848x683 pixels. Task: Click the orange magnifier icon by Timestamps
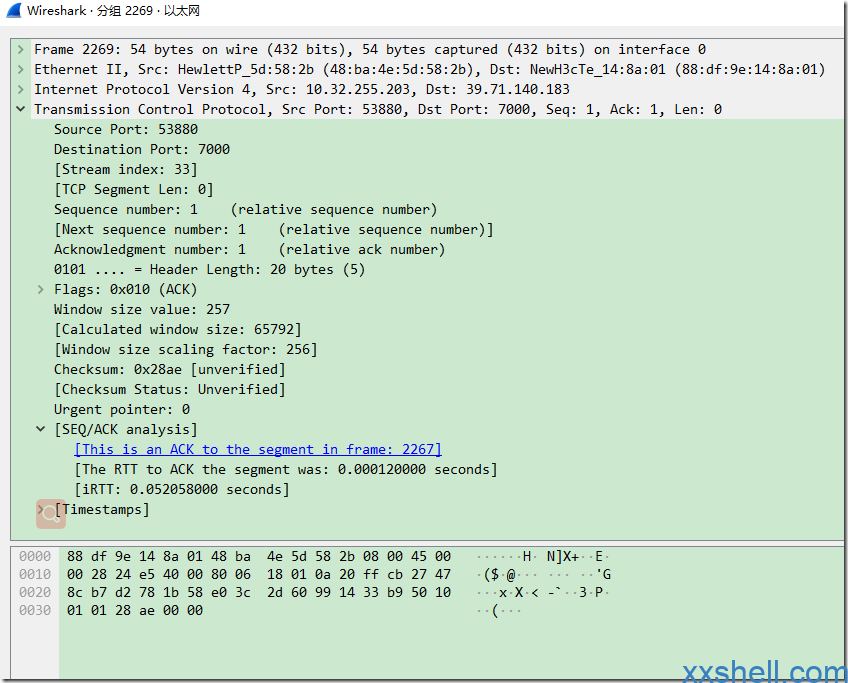pos(51,514)
